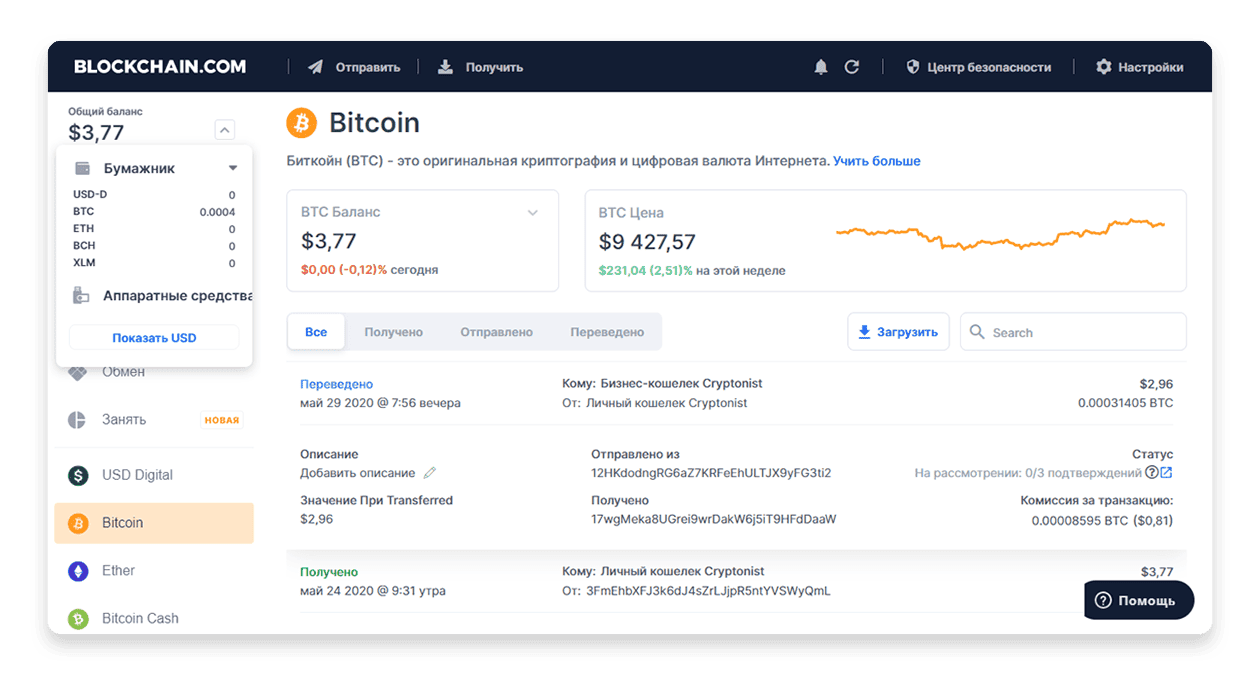This screenshot has height=675, width=1260.
Task: Click the Security Center shield icon
Action: (912, 67)
